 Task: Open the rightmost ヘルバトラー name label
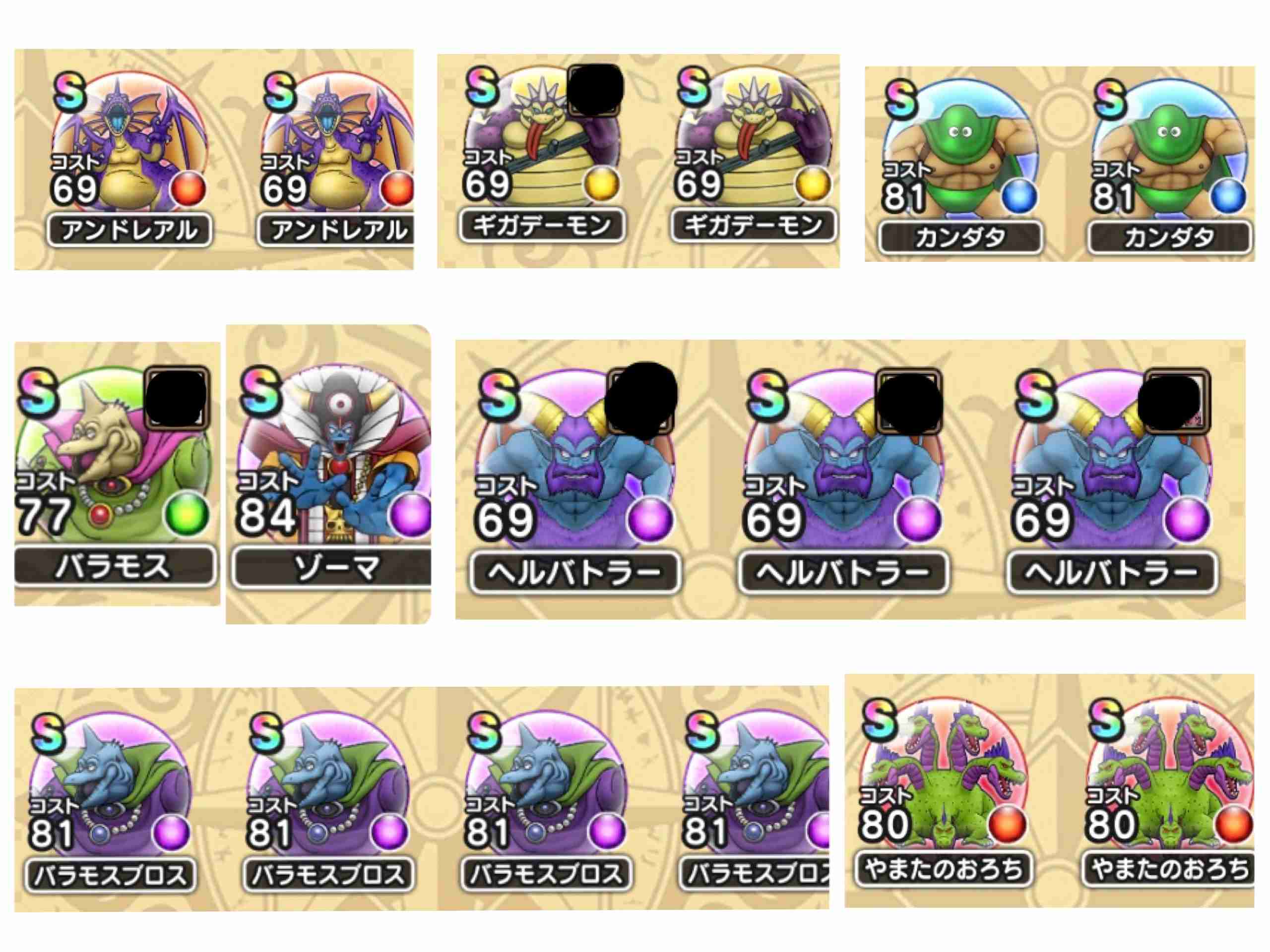[x=1112, y=573]
